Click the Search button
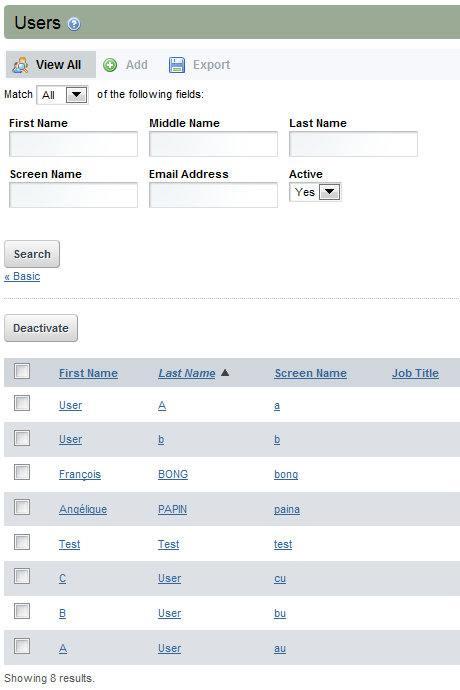The width and height of the screenshot is (460, 690). pos(32,254)
